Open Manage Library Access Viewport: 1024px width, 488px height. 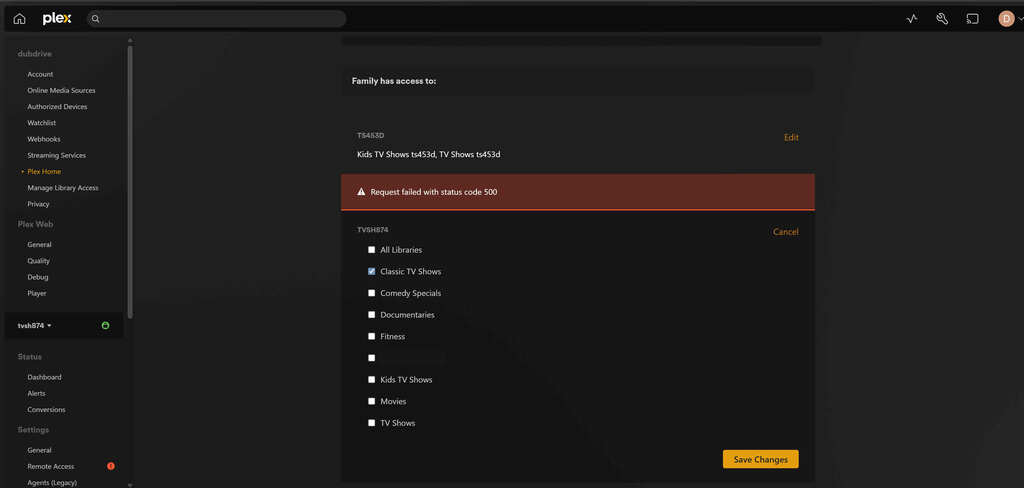click(x=63, y=187)
